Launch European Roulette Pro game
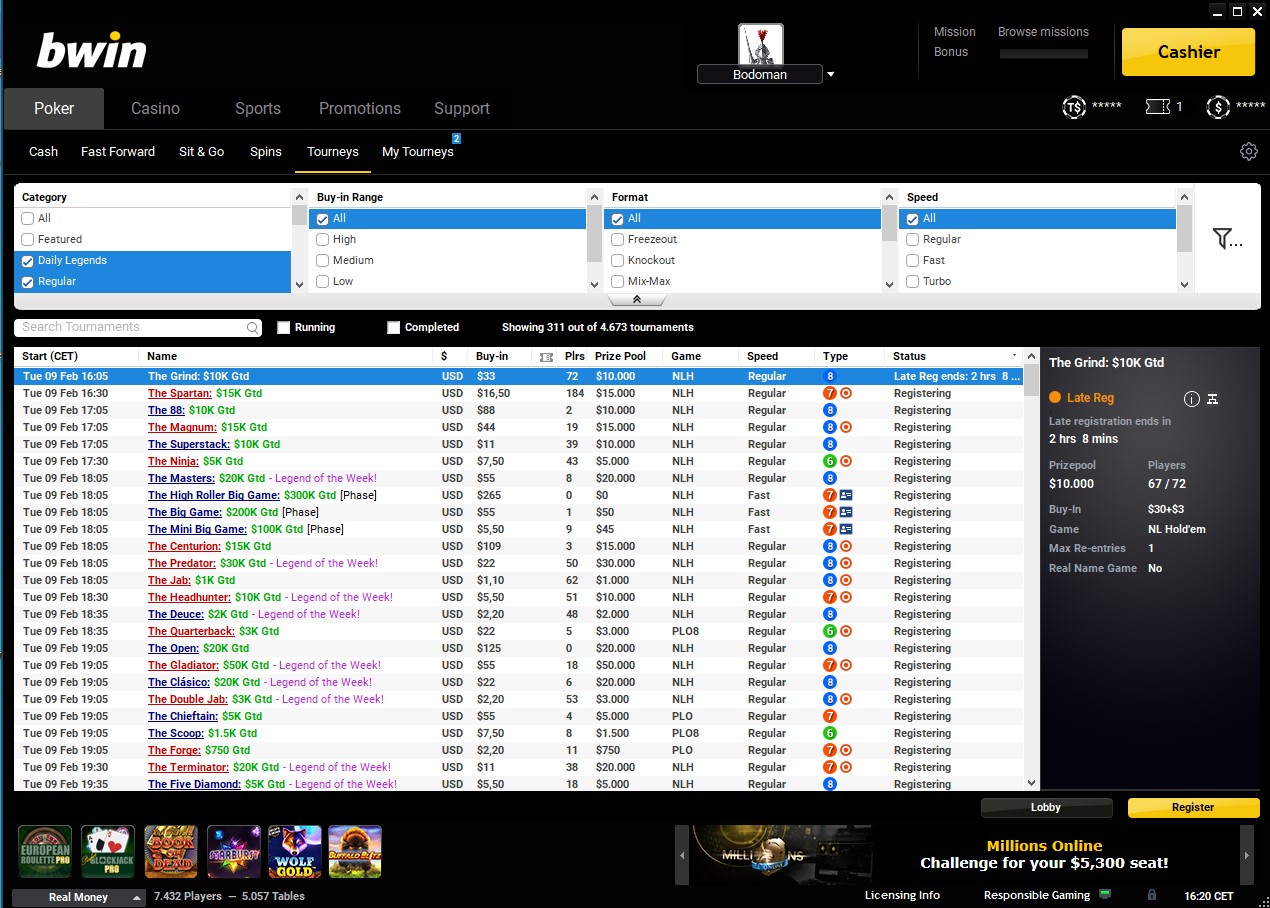Image resolution: width=1270 pixels, height=908 pixels. (45, 851)
